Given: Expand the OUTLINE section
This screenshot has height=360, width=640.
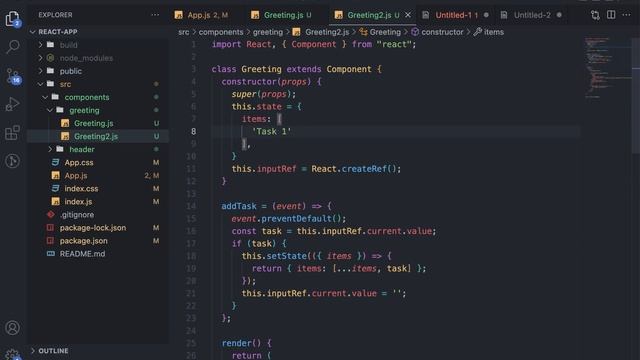Looking at the screenshot, I should point(98,351).
